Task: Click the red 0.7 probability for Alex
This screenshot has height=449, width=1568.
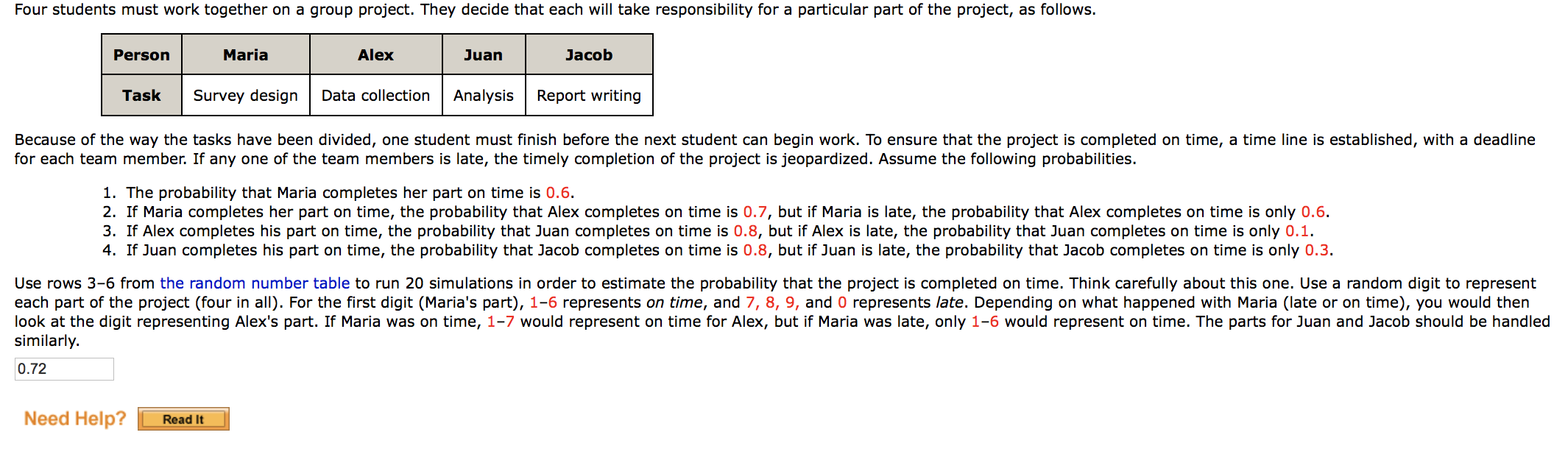Action: point(755,212)
